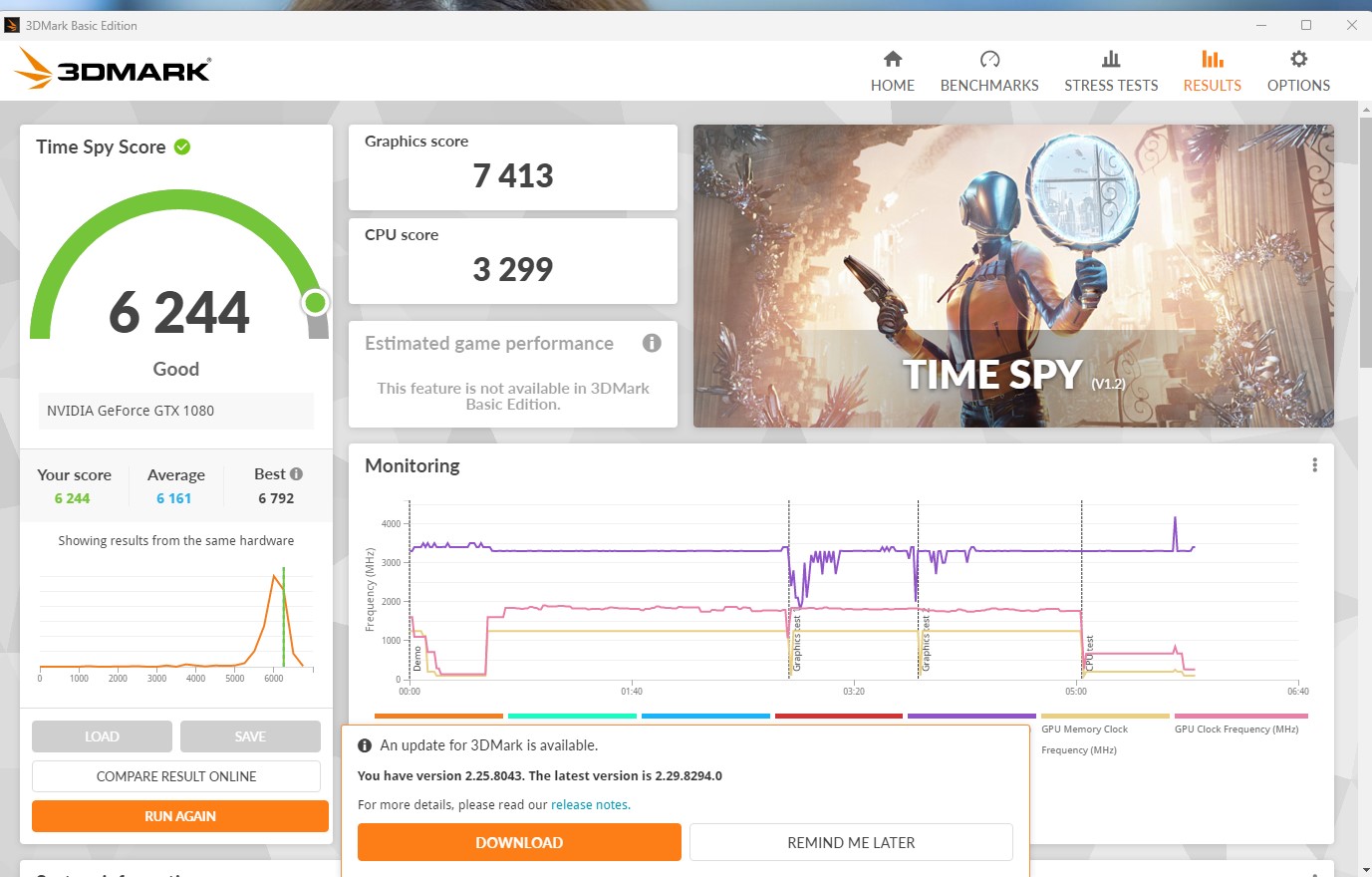Click the green validated checkmark by Time Spy Score
Image resolution: width=1372 pixels, height=877 pixels.
coord(182,146)
